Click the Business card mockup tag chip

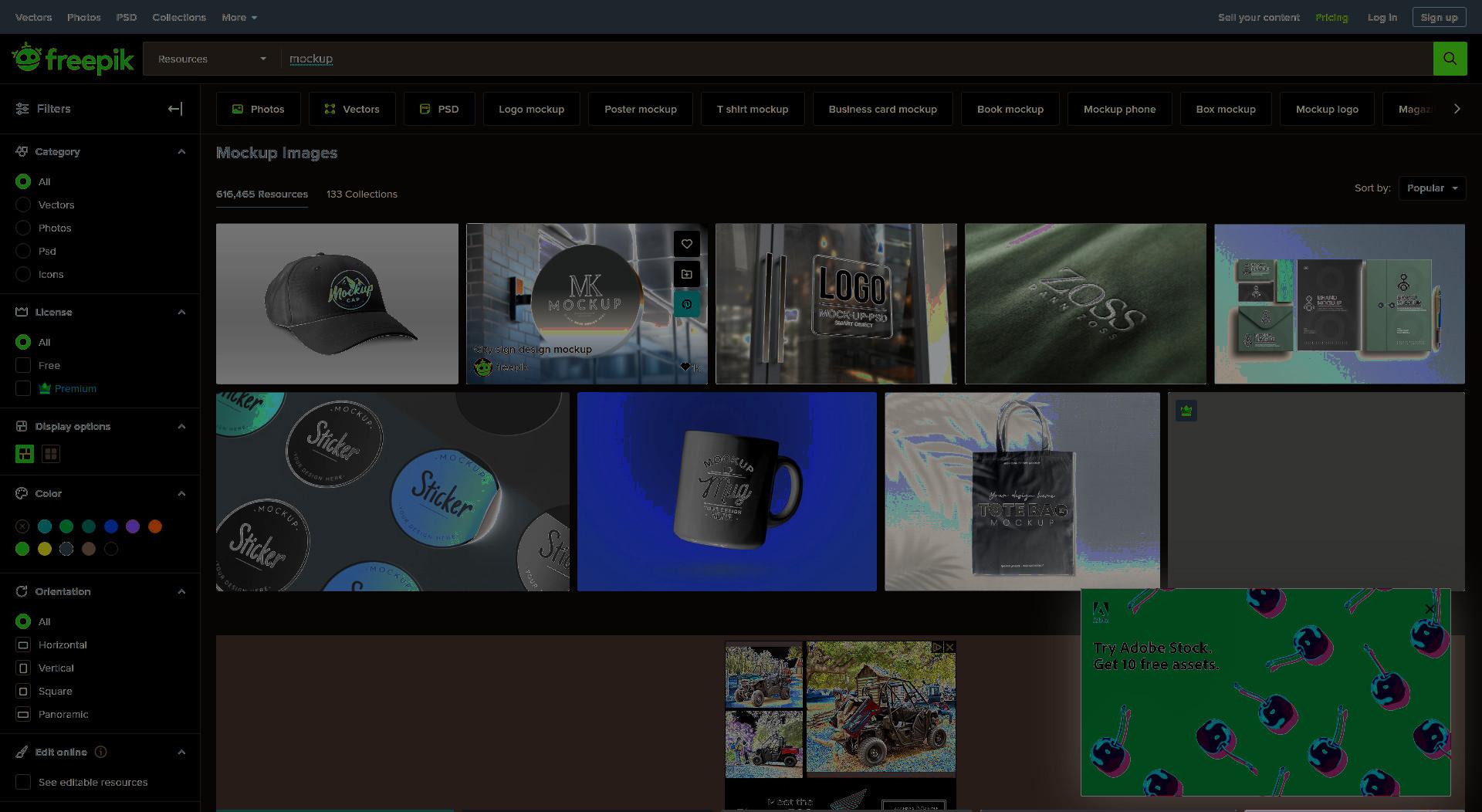pos(882,109)
